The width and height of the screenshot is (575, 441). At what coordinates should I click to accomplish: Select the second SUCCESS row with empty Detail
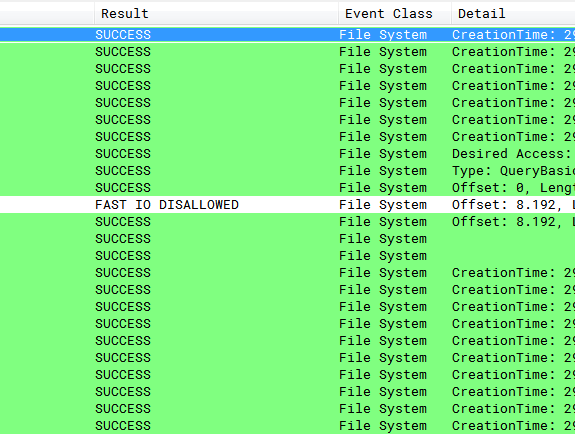click(288, 256)
